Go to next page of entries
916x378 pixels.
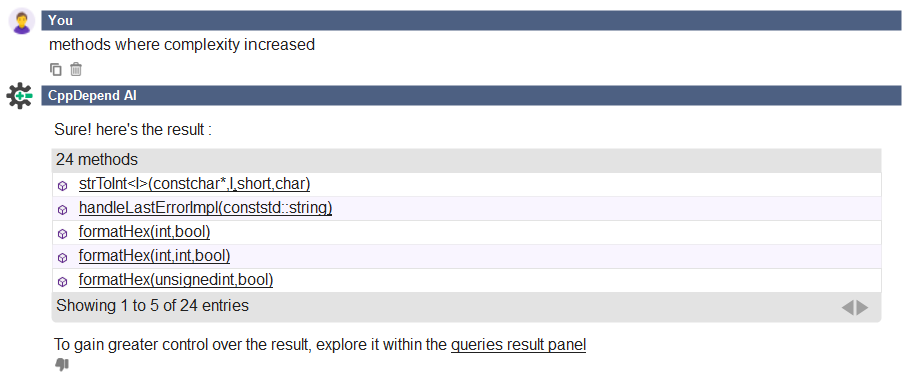[863, 307]
